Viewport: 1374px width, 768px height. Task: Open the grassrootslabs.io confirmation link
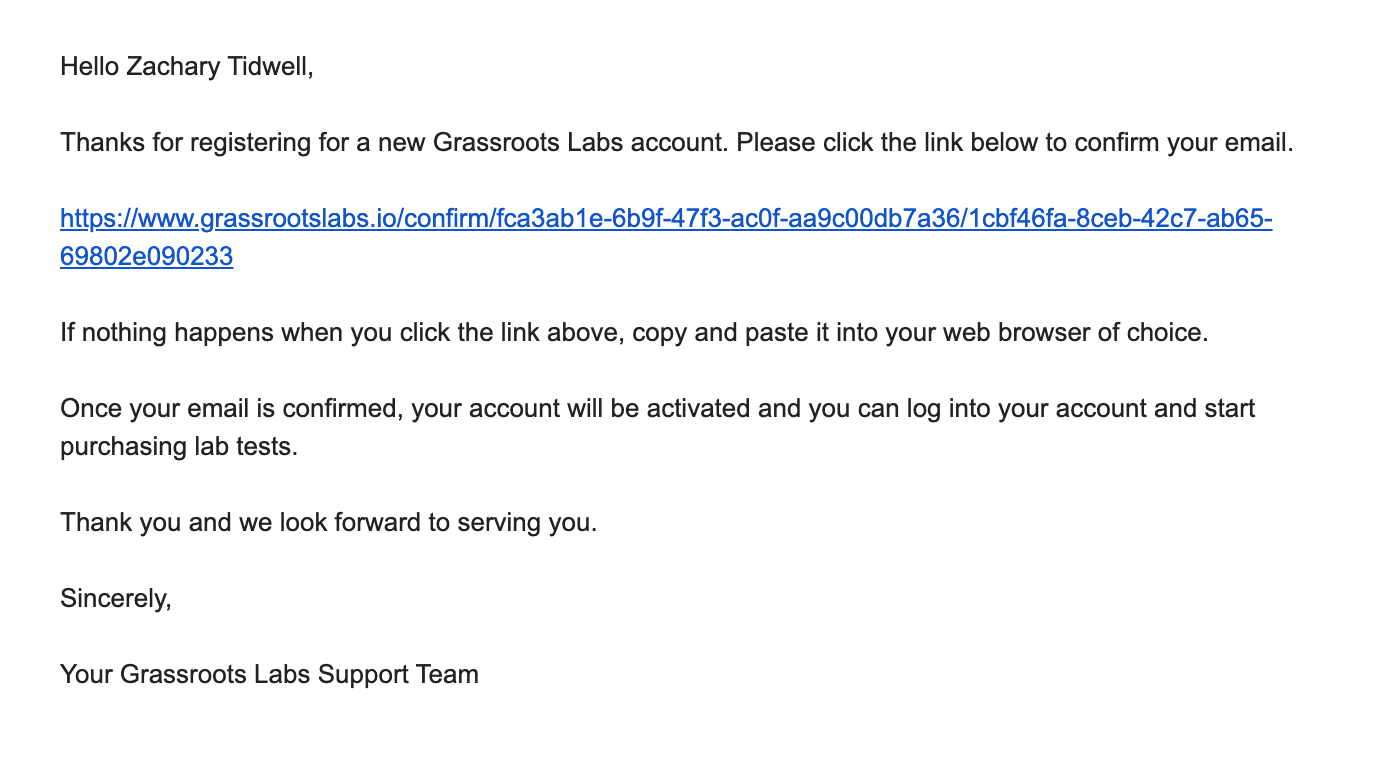[x=665, y=218]
